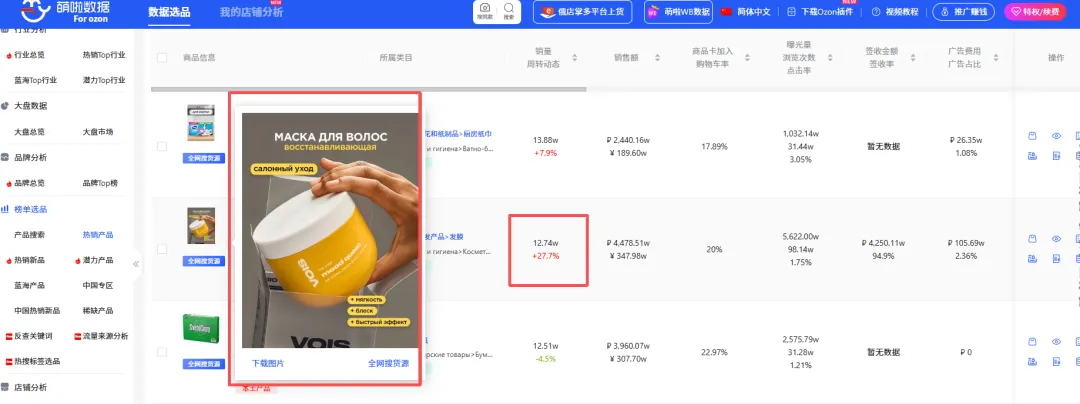Sort by 销量 周转动态 column arrows
This screenshot has height=404, width=1080.
(x=574, y=58)
